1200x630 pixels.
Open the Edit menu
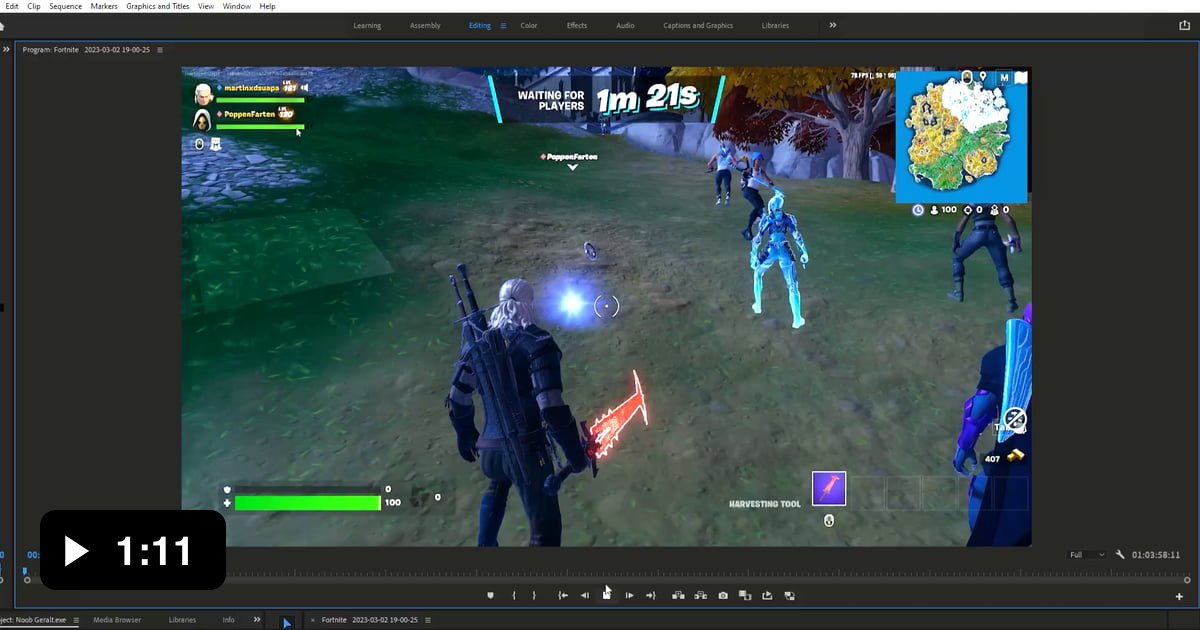tap(11, 6)
